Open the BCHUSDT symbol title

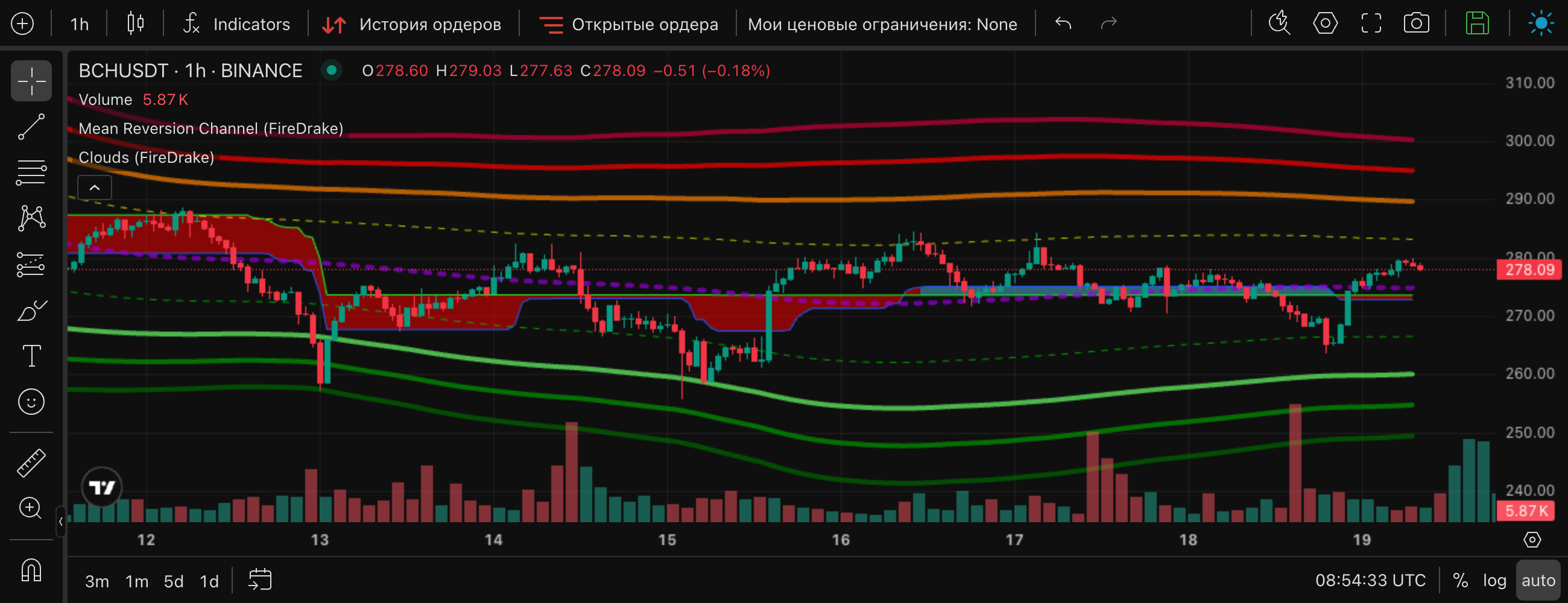pos(191,71)
